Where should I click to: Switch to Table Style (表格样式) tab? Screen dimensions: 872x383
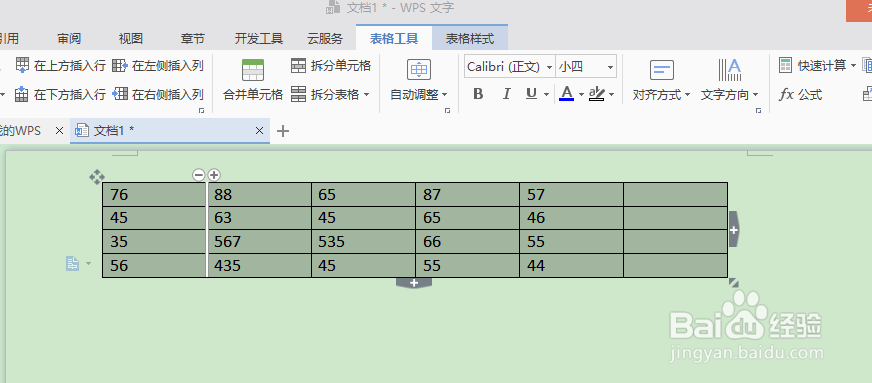click(x=470, y=38)
